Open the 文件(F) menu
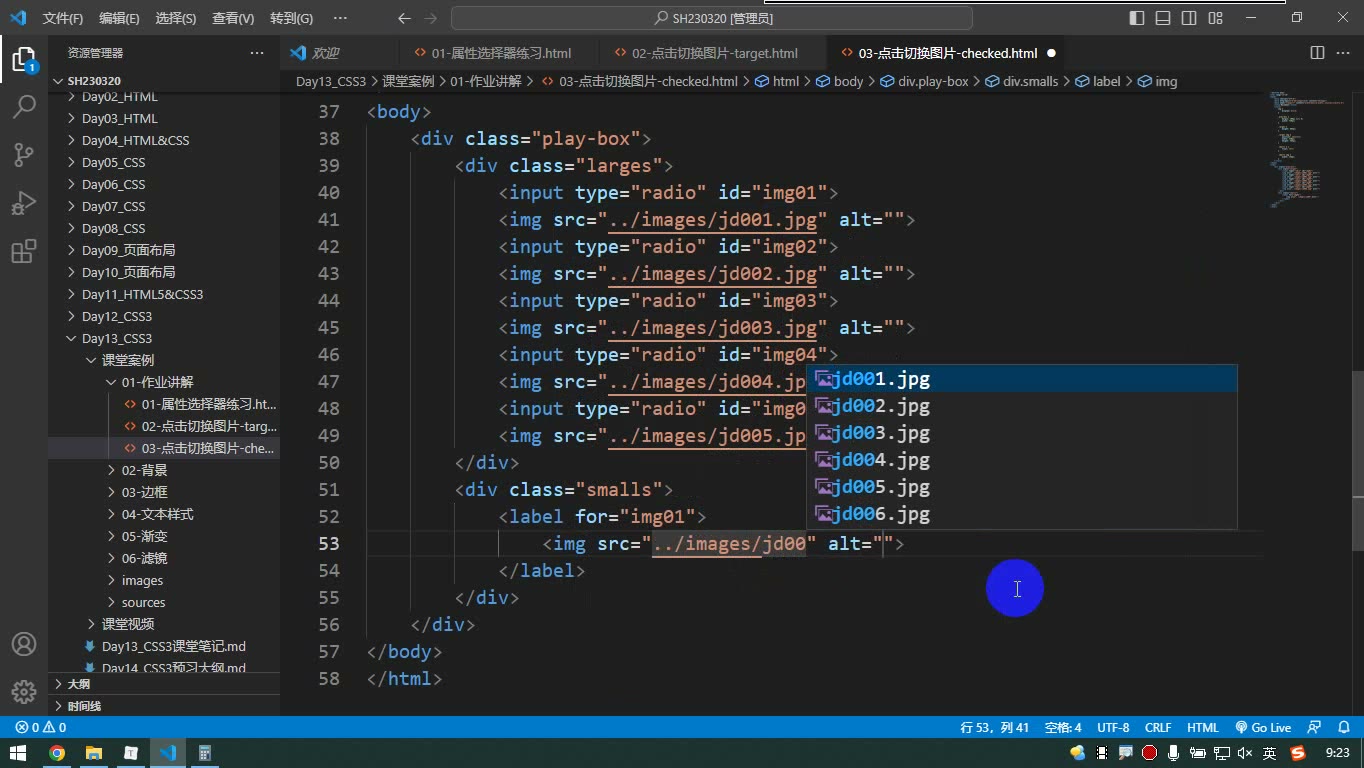Viewport: 1364px width, 768px height. [x=63, y=18]
